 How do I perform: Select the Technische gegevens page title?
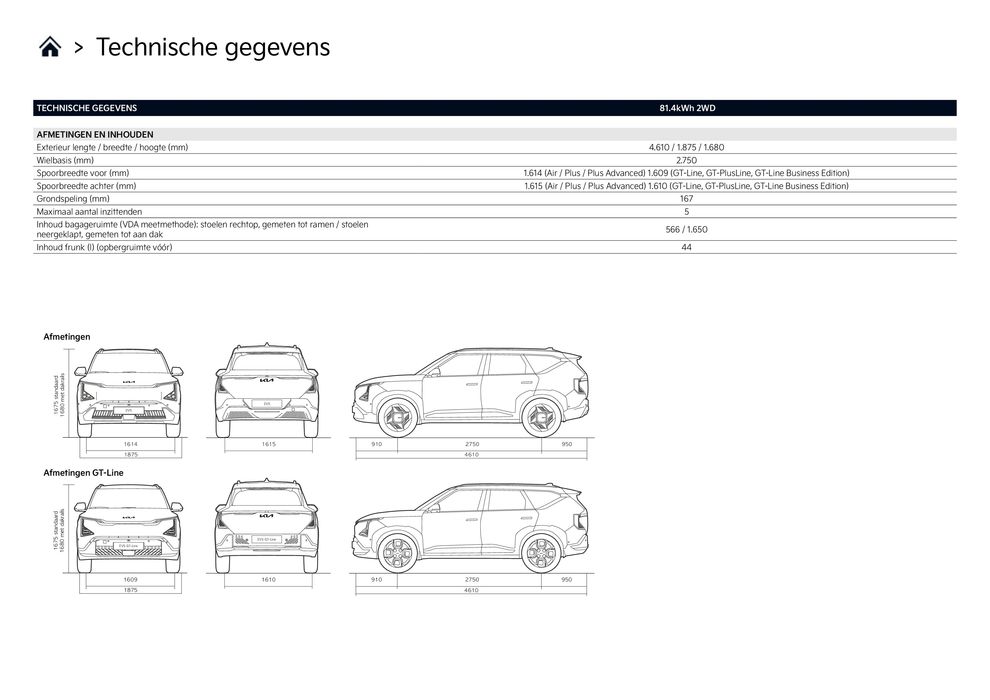click(213, 47)
